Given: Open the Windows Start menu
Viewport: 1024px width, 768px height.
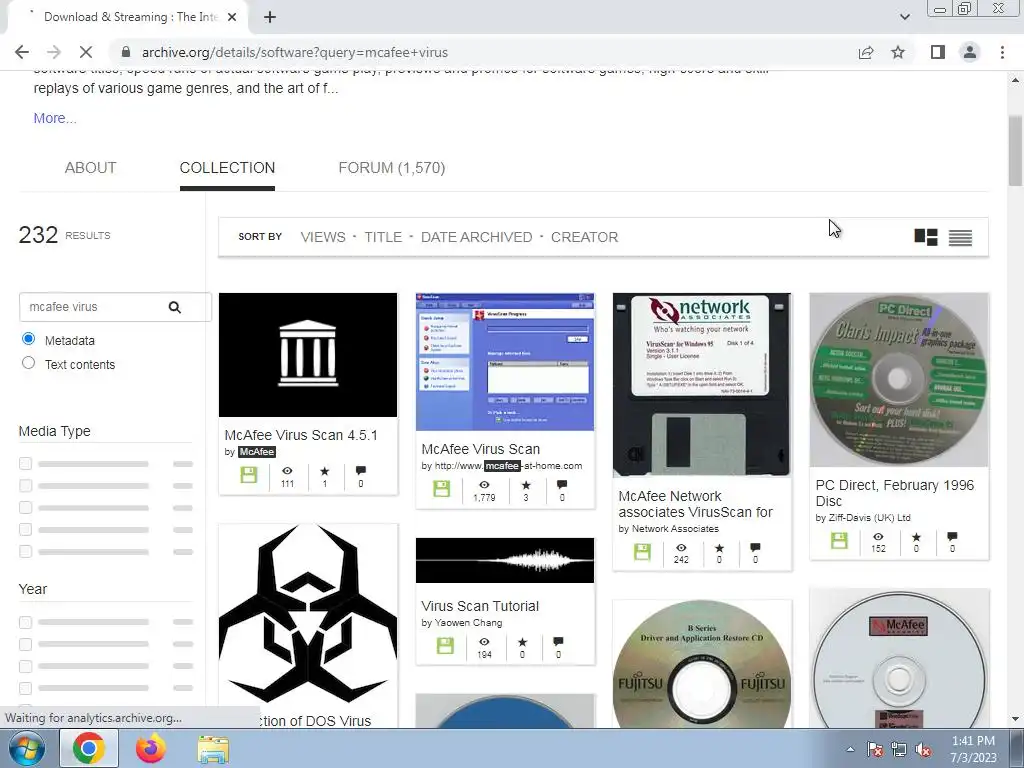Looking at the screenshot, I should tap(25, 748).
